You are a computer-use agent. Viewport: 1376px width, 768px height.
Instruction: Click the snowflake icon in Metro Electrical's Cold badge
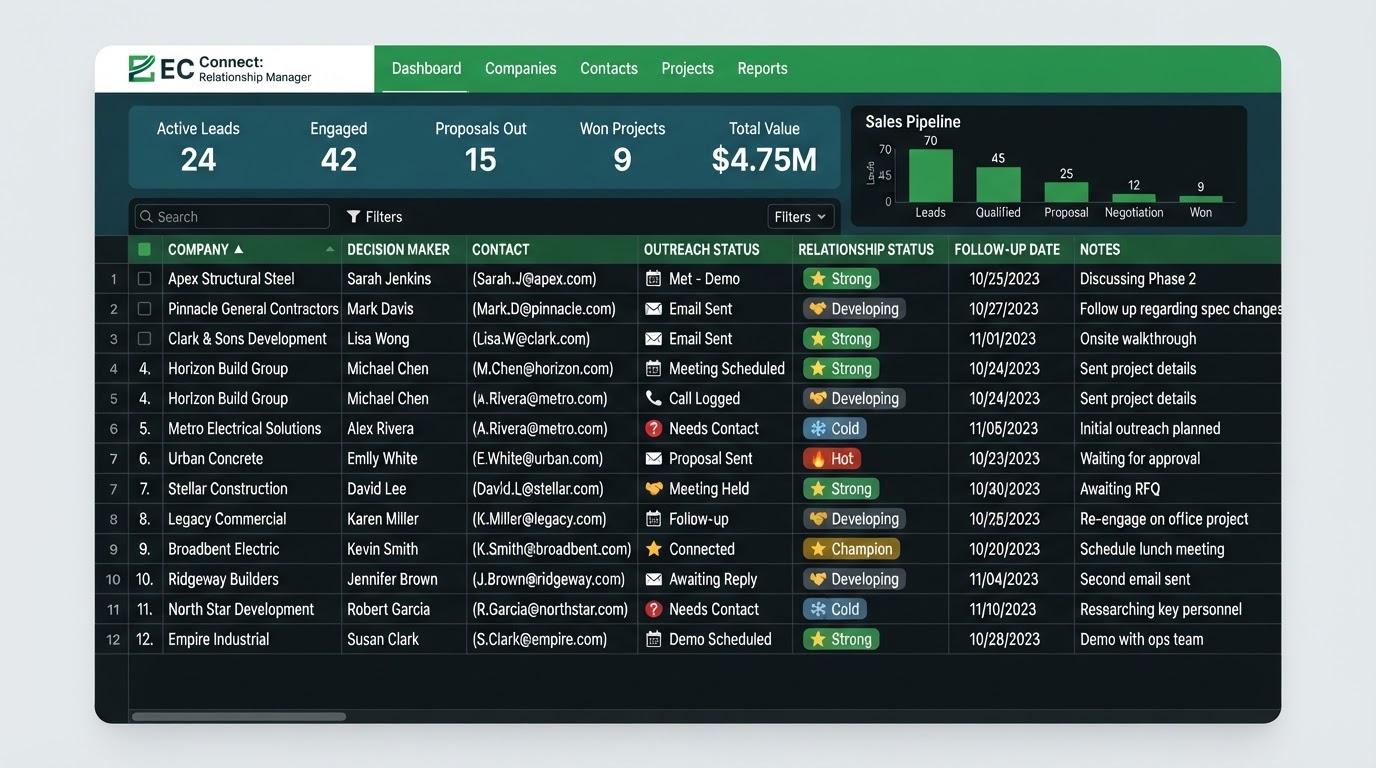[818, 429]
